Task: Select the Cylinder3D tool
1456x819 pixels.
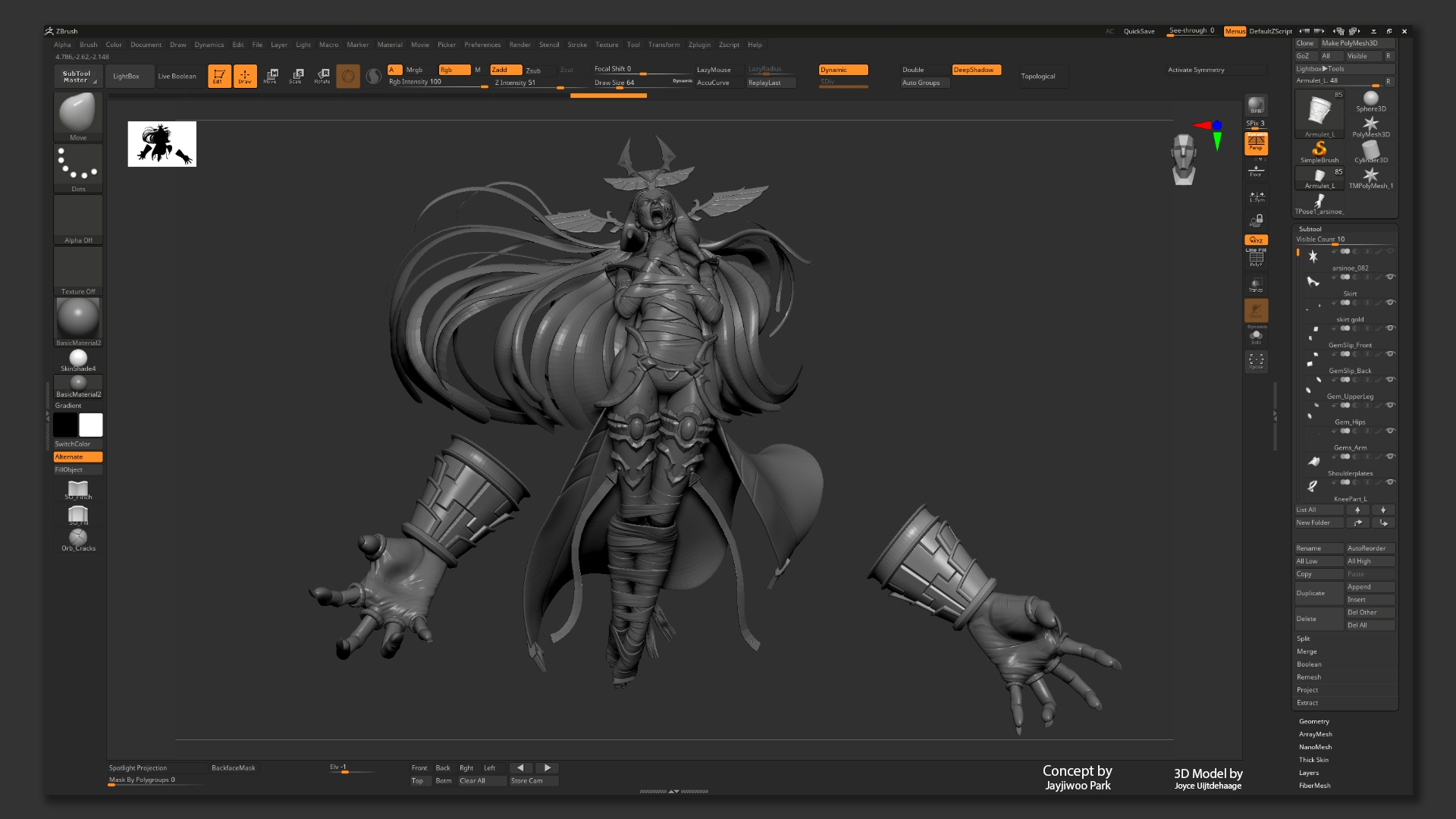Action: (x=1370, y=152)
